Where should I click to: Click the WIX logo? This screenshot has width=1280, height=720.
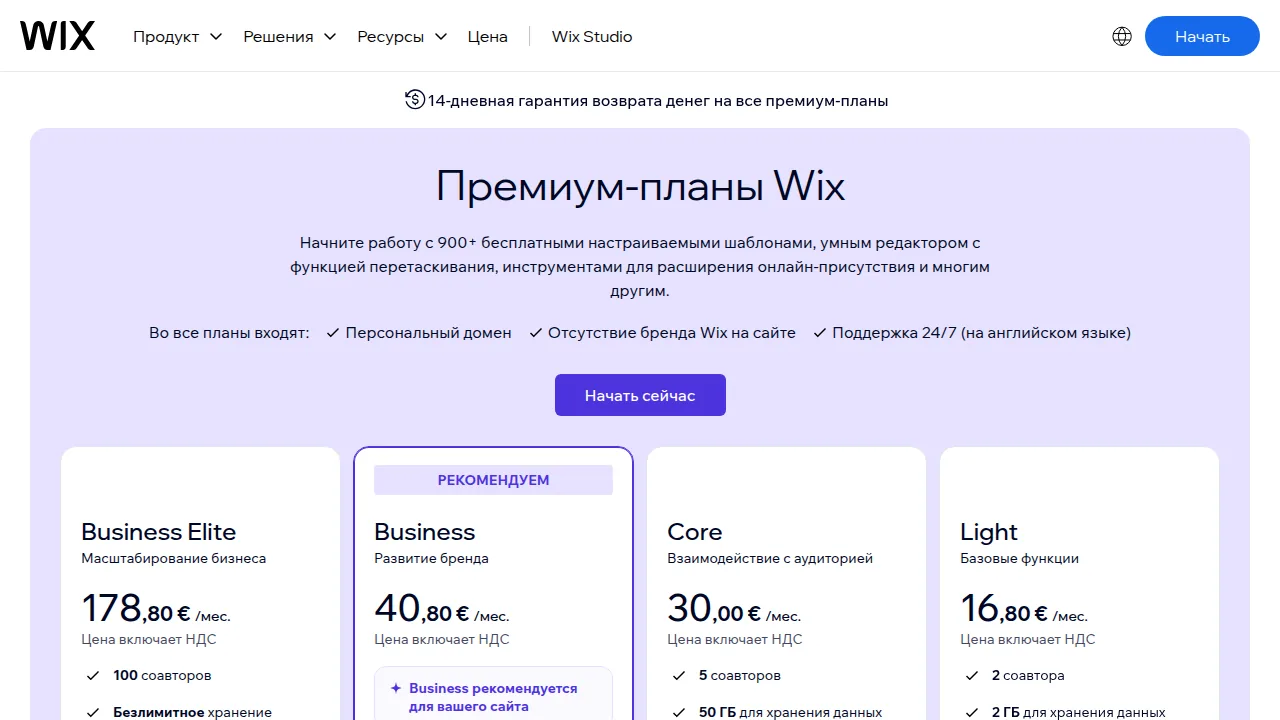tap(57, 36)
